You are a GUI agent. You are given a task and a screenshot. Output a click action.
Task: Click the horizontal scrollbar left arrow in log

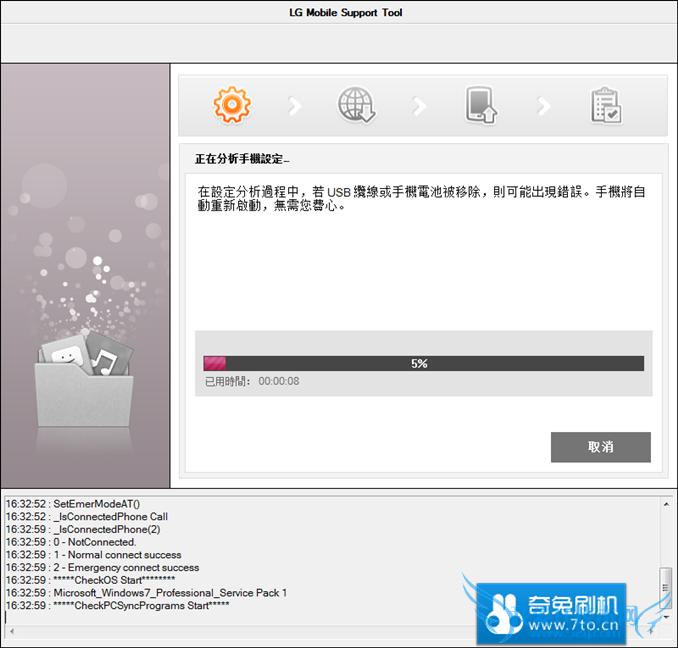click(x=12, y=631)
